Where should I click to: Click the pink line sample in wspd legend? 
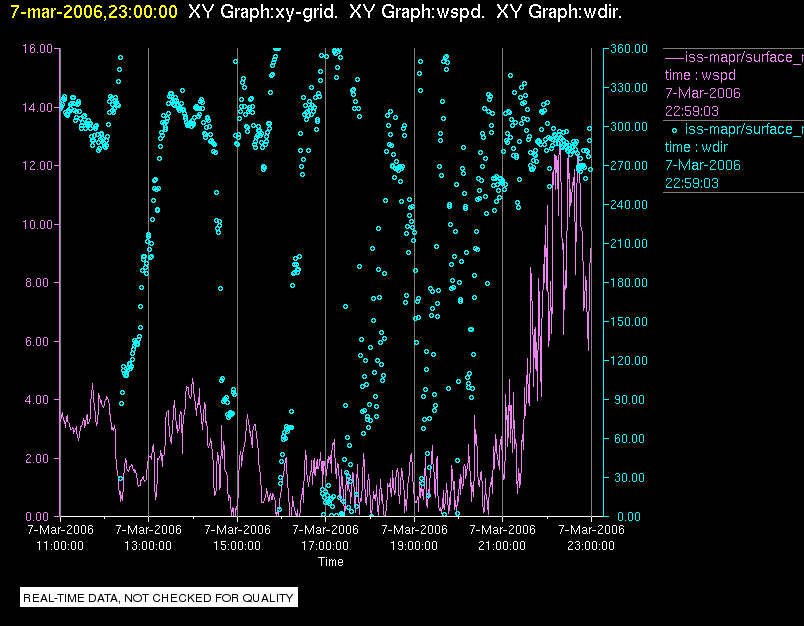[x=674, y=57]
